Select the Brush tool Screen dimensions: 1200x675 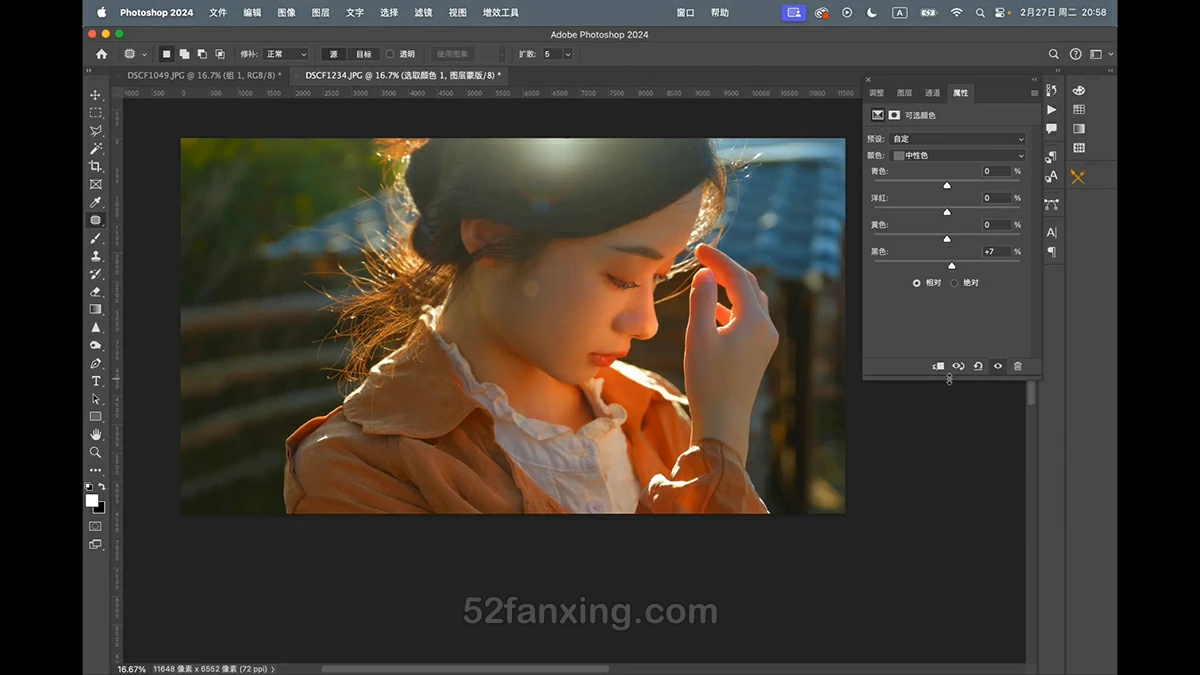[x=96, y=238]
